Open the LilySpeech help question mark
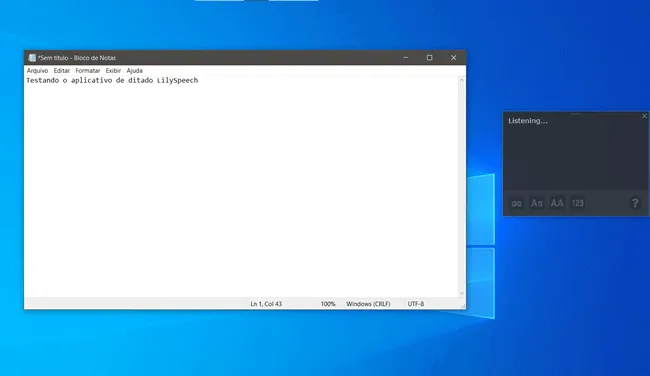 (x=635, y=203)
